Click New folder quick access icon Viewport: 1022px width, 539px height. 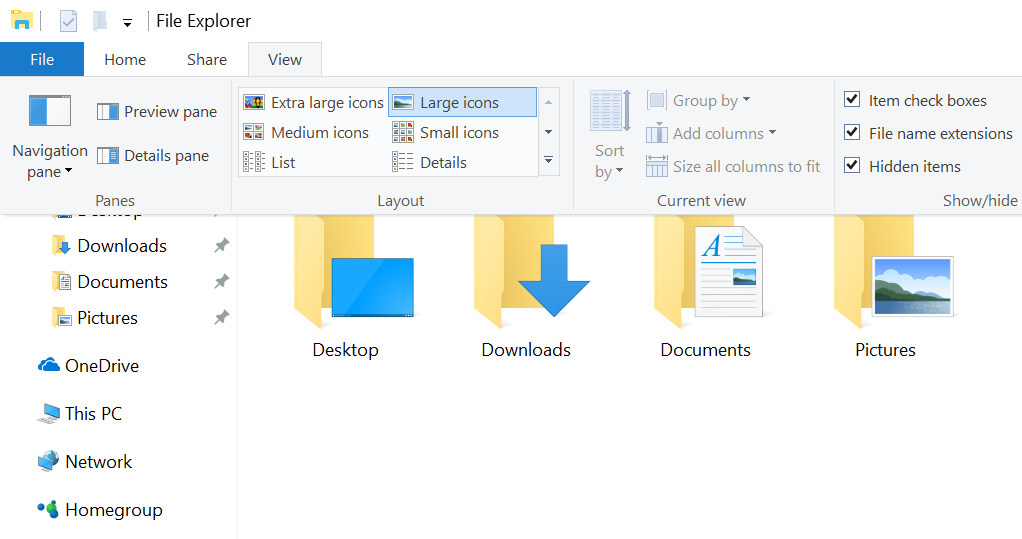pyautogui.click(x=100, y=21)
